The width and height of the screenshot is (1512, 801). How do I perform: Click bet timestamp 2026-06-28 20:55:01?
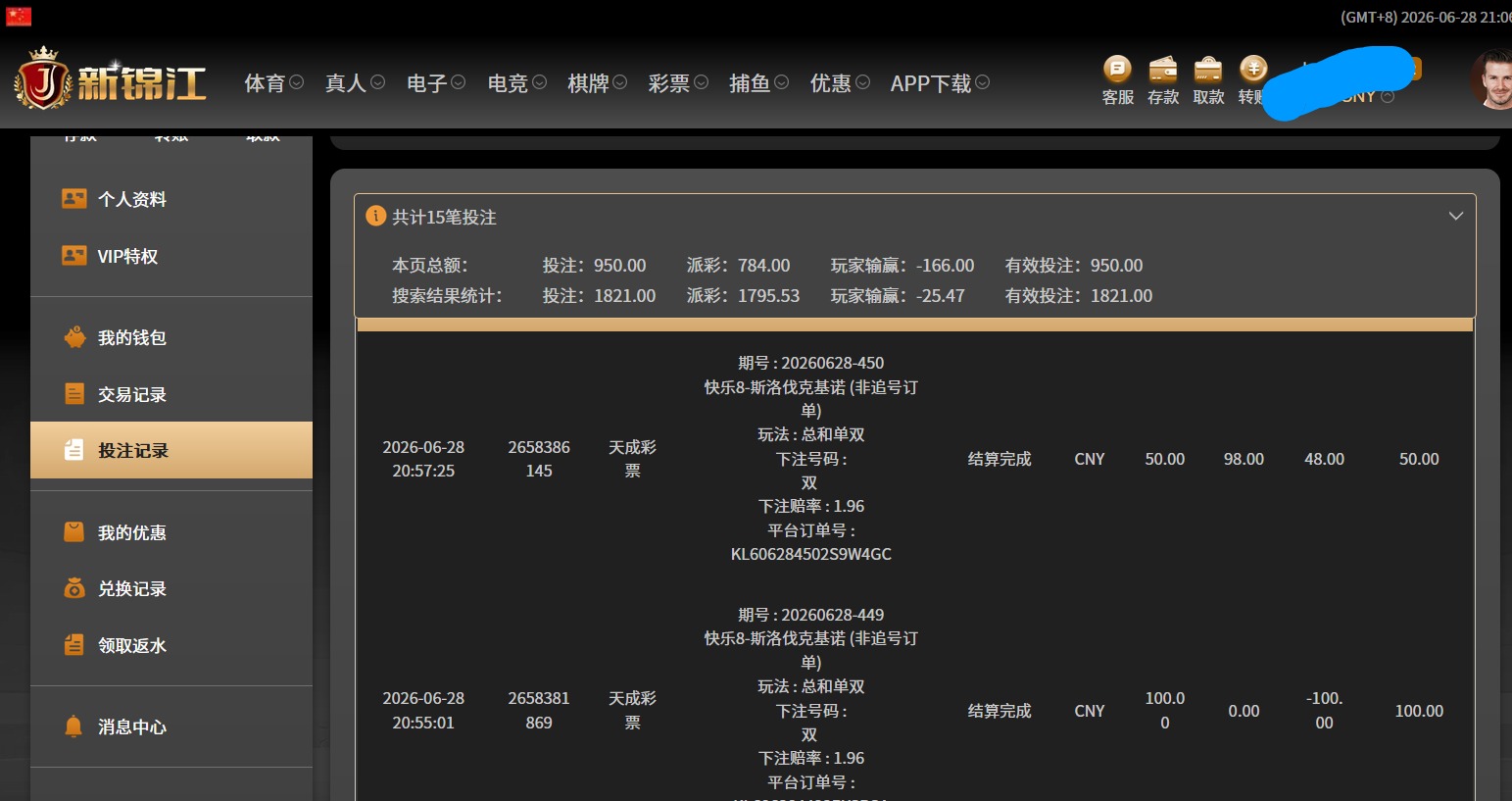click(x=423, y=711)
